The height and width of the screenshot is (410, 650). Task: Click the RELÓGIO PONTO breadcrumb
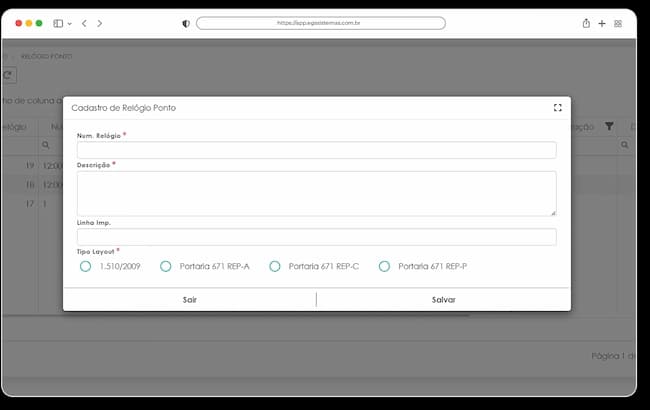tap(47, 56)
